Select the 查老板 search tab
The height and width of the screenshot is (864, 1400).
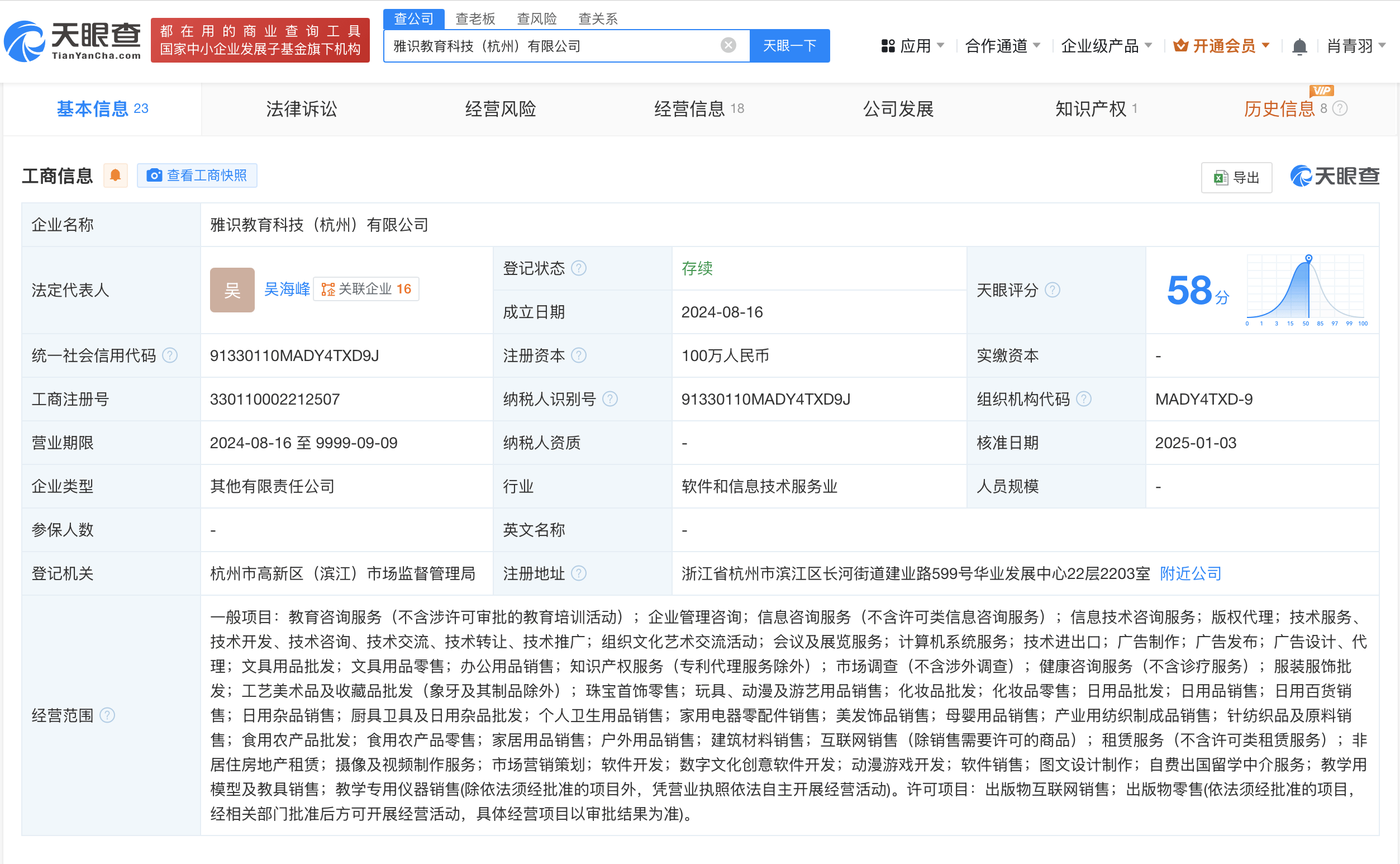(x=475, y=19)
